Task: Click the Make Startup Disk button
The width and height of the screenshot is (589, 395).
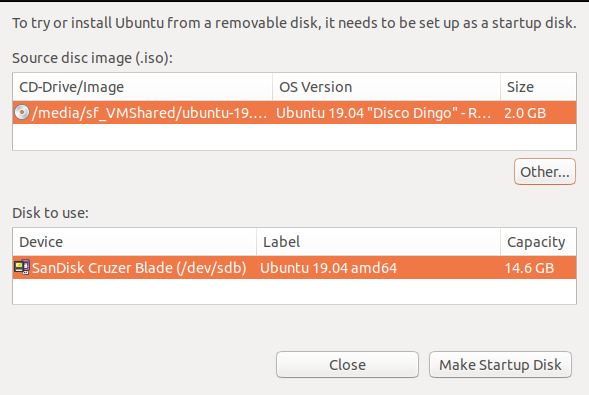Action: pos(500,364)
